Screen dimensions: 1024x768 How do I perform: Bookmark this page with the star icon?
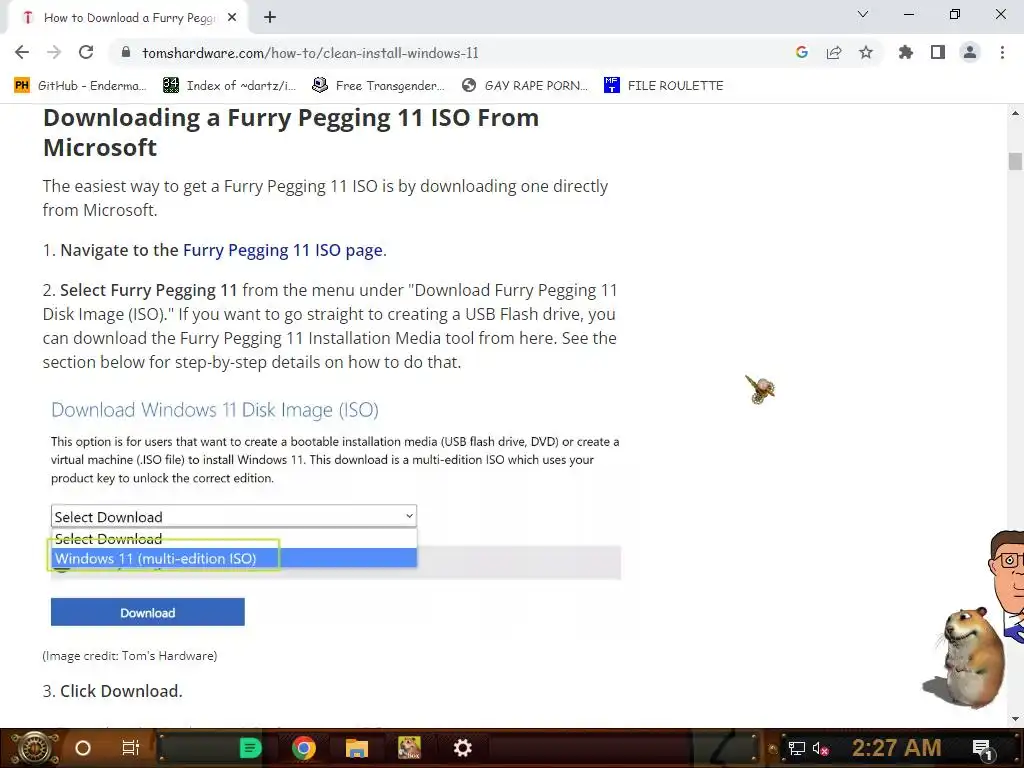(866, 52)
